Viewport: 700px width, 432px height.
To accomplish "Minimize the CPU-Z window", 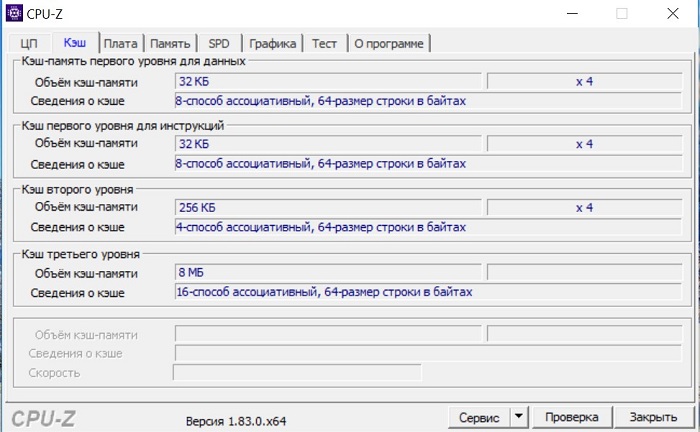I will coord(572,13).
